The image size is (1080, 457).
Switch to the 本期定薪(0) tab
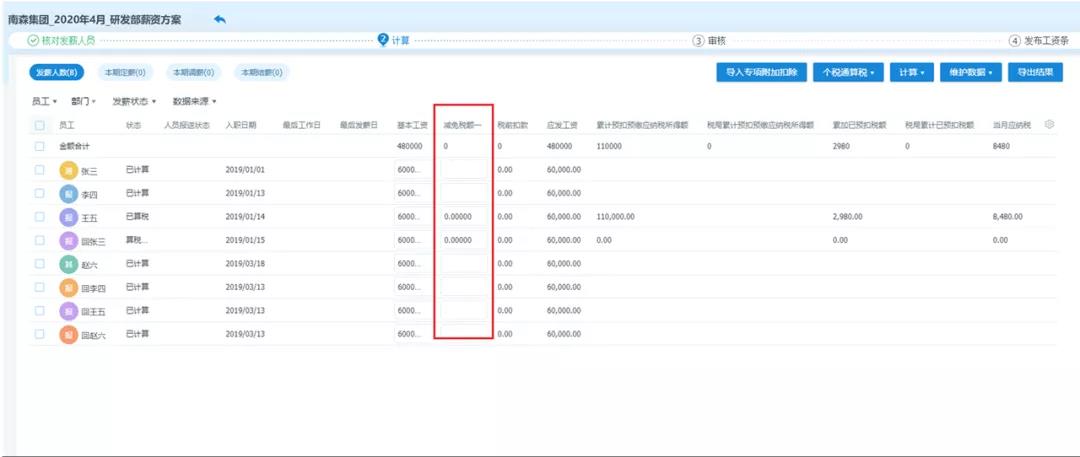click(x=125, y=72)
